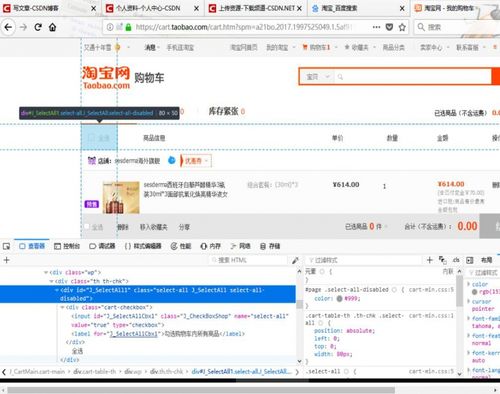Open the Taobao logo link
The width and height of the screenshot is (500, 394).
[106, 78]
